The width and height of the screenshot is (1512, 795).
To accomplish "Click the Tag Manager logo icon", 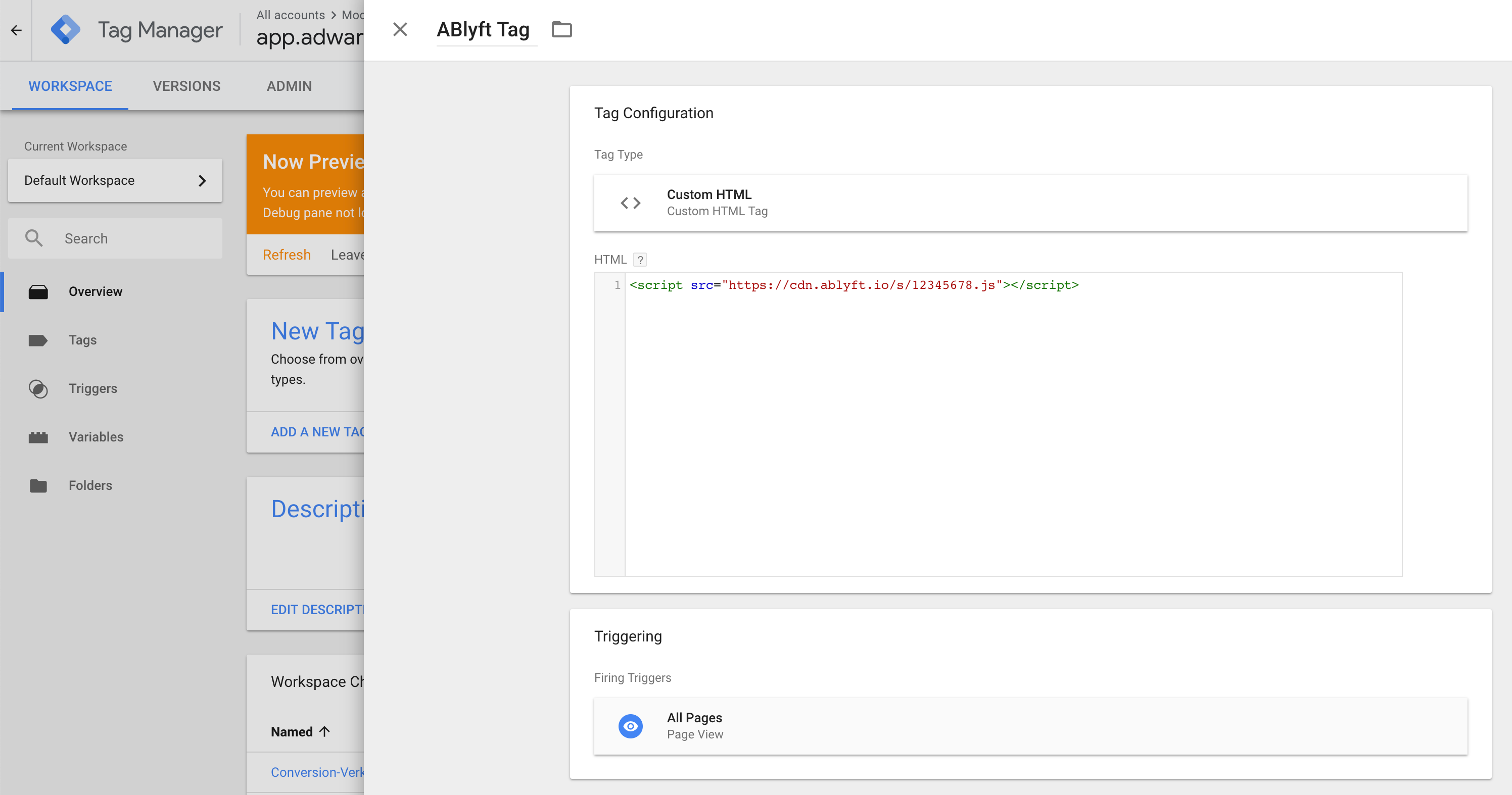I will click(x=65, y=29).
